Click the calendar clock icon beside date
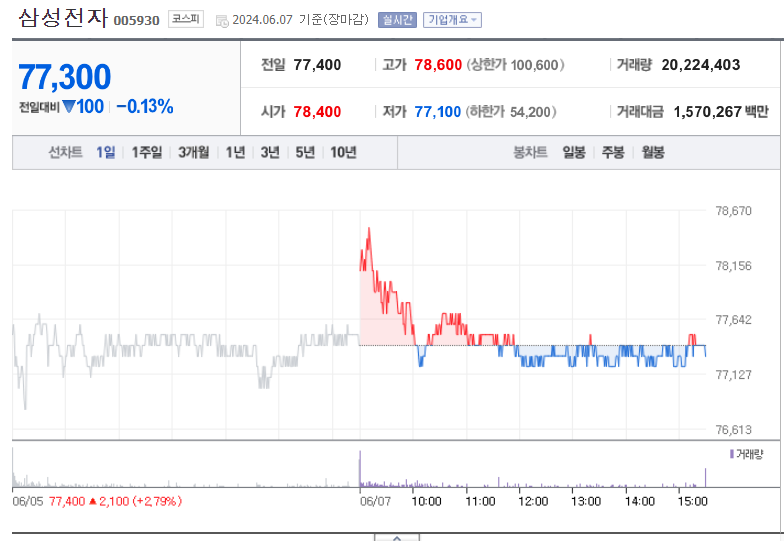The height and width of the screenshot is (541, 784). tap(222, 20)
